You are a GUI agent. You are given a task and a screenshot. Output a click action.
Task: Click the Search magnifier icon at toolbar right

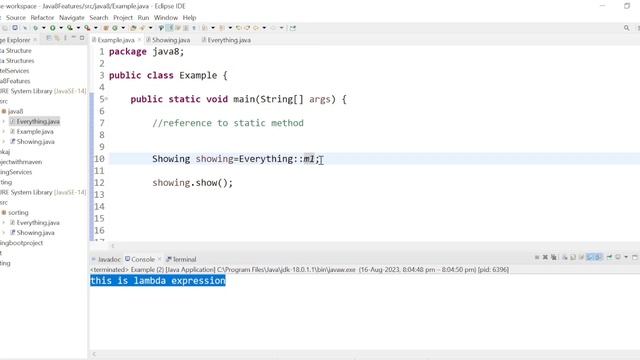pos(627,28)
